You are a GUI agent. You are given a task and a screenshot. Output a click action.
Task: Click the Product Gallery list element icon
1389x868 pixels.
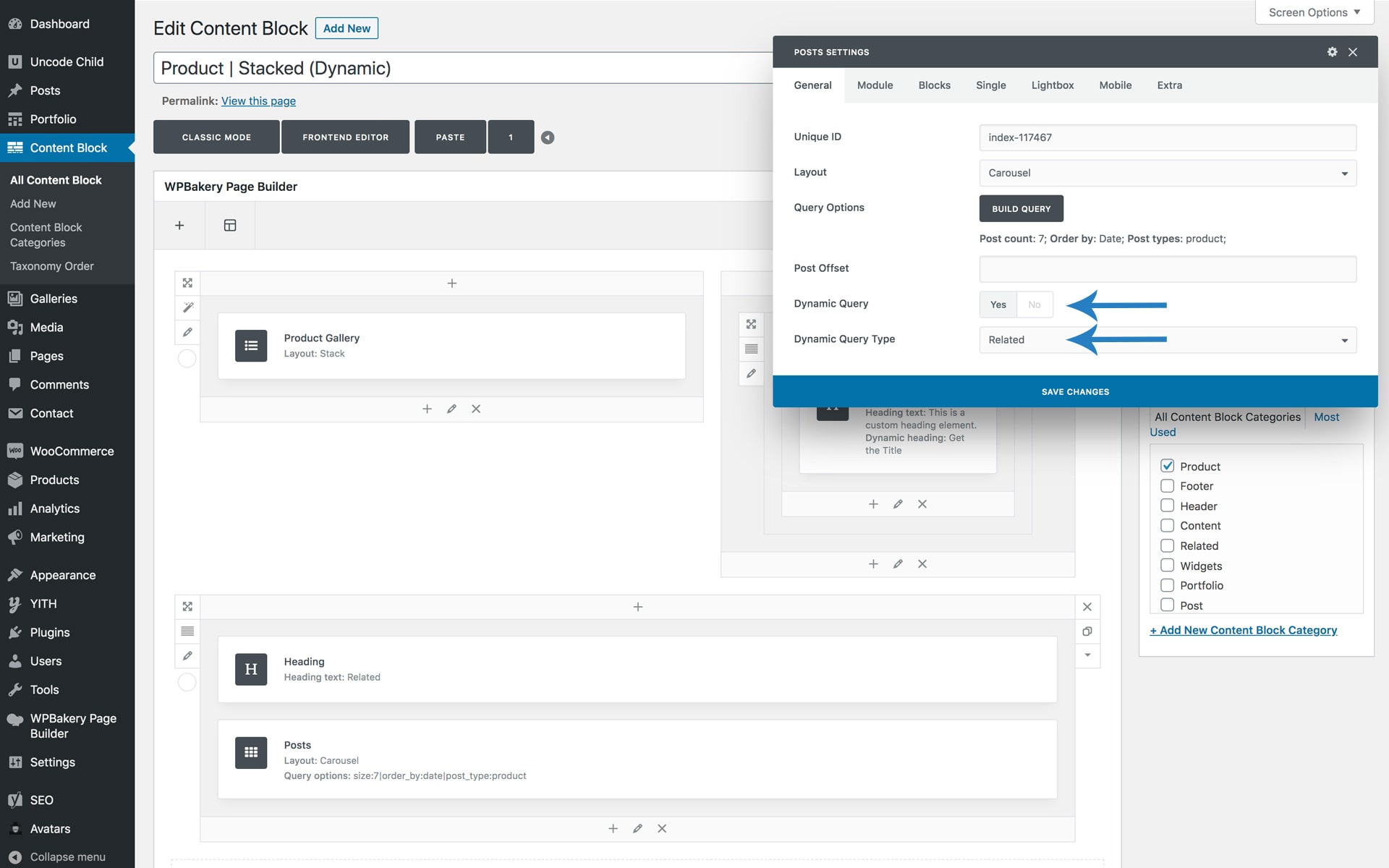(x=251, y=346)
